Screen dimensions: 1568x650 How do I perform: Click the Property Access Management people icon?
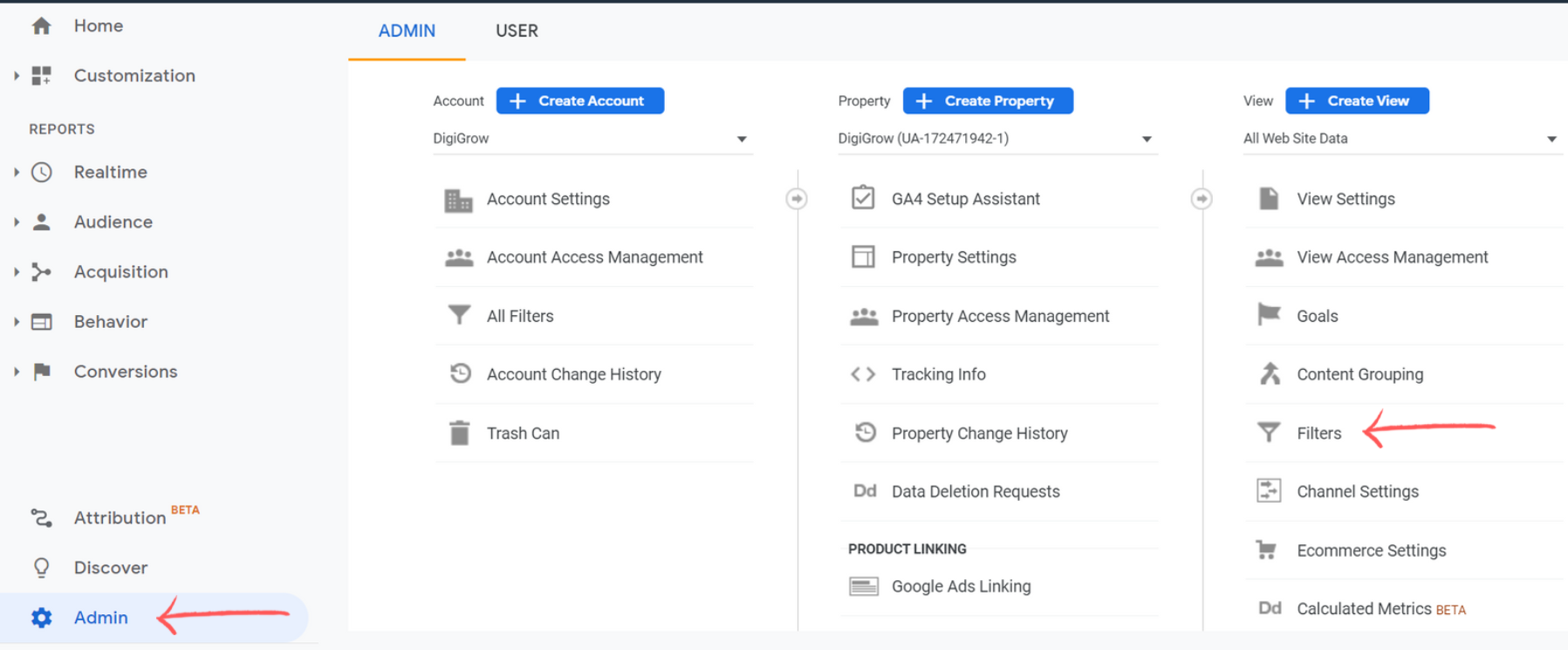point(864,316)
